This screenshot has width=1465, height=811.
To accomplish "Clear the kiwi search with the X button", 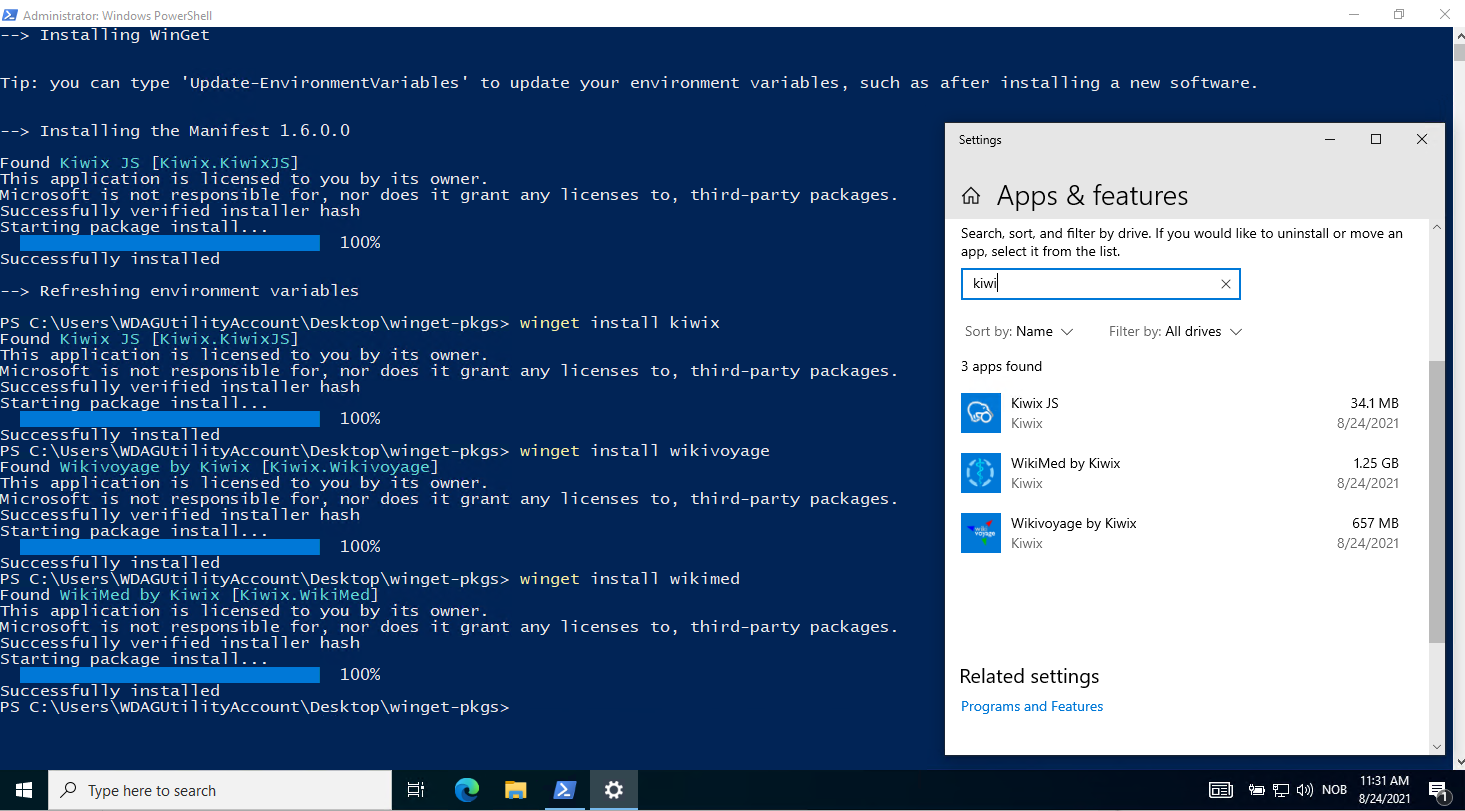I will [x=1225, y=284].
